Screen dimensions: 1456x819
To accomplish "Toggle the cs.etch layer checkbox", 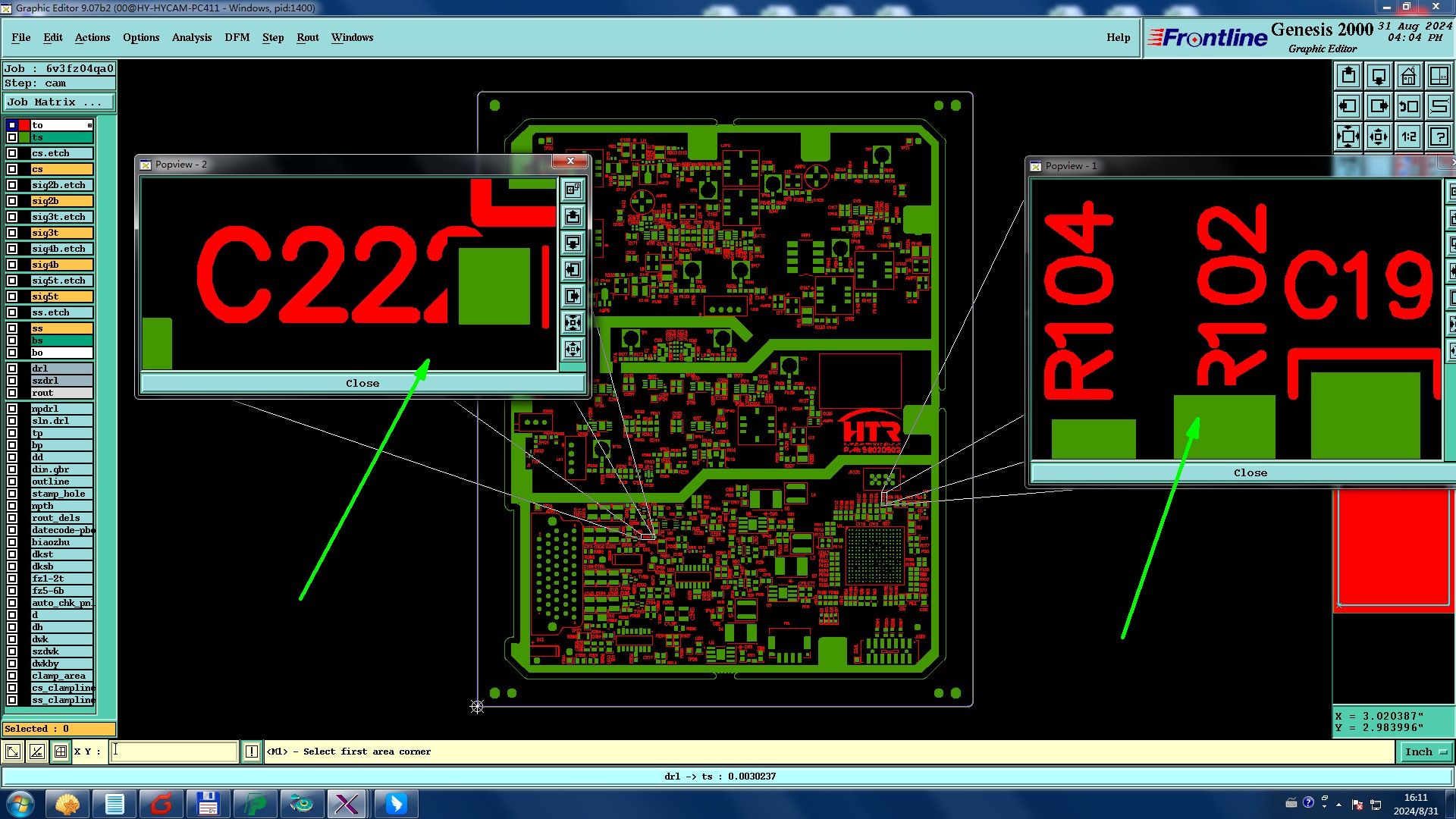I will [12, 153].
